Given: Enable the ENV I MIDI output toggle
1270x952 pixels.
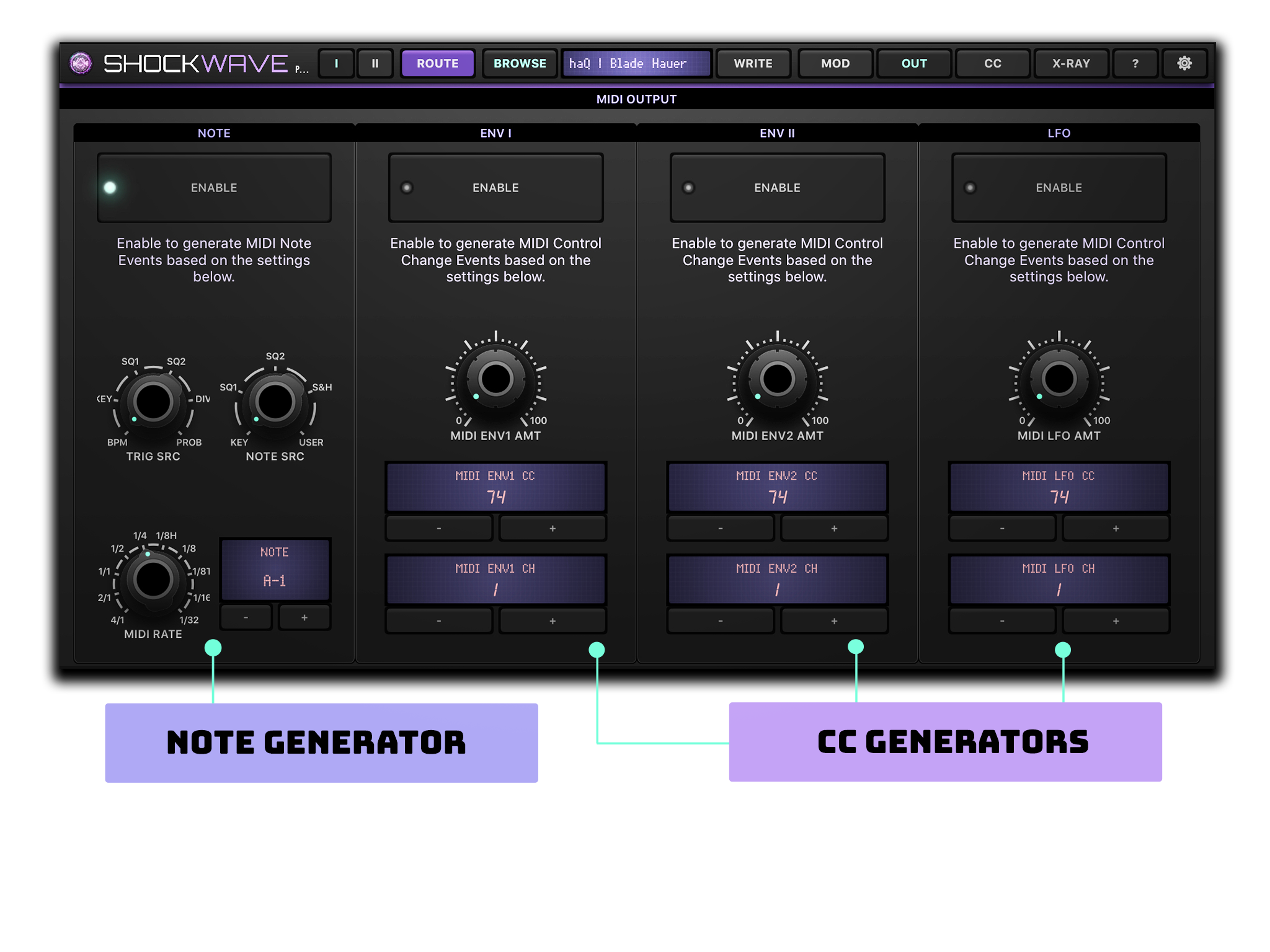Looking at the screenshot, I should point(495,188).
